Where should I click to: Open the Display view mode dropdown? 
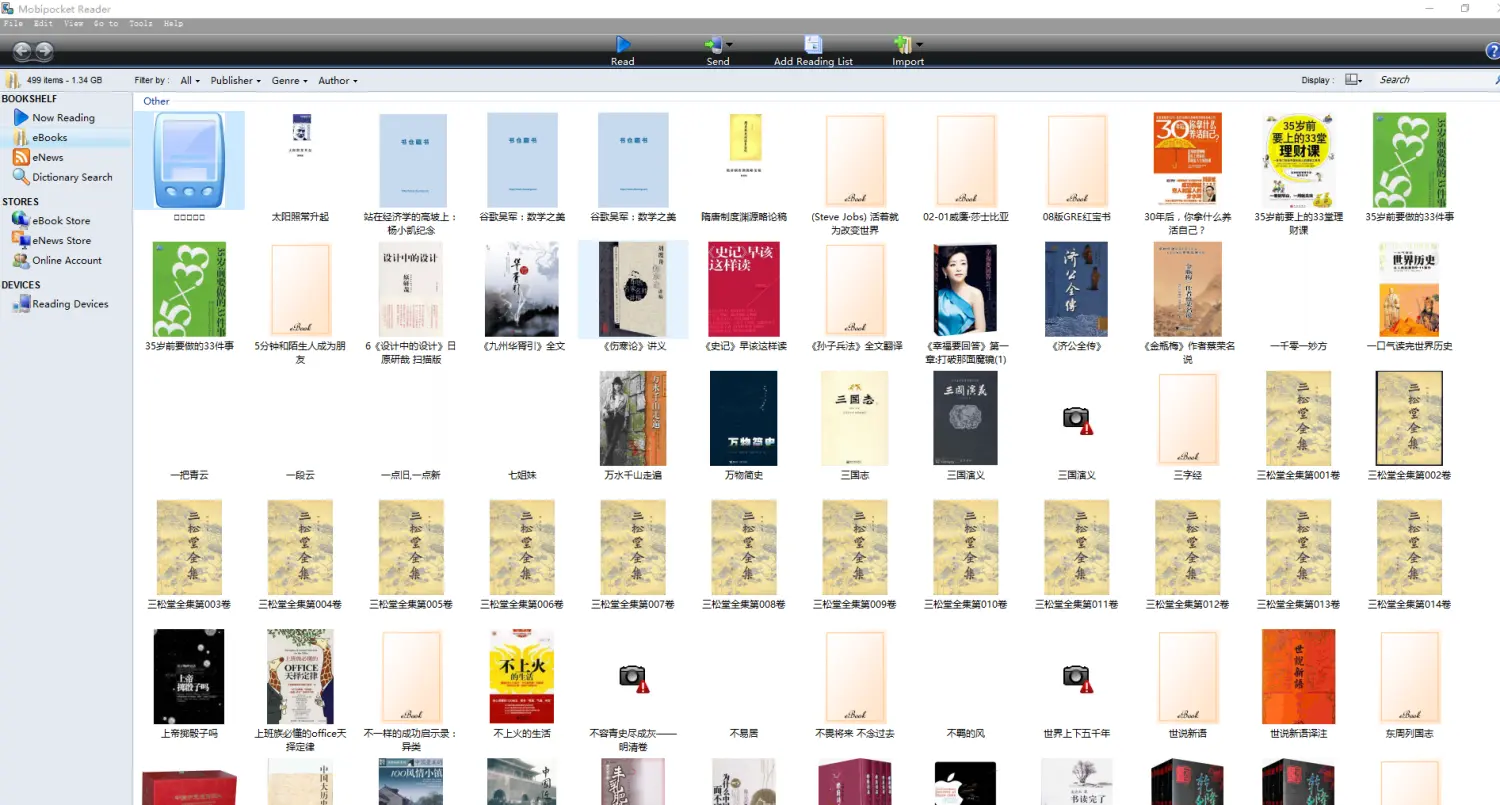[1353, 80]
